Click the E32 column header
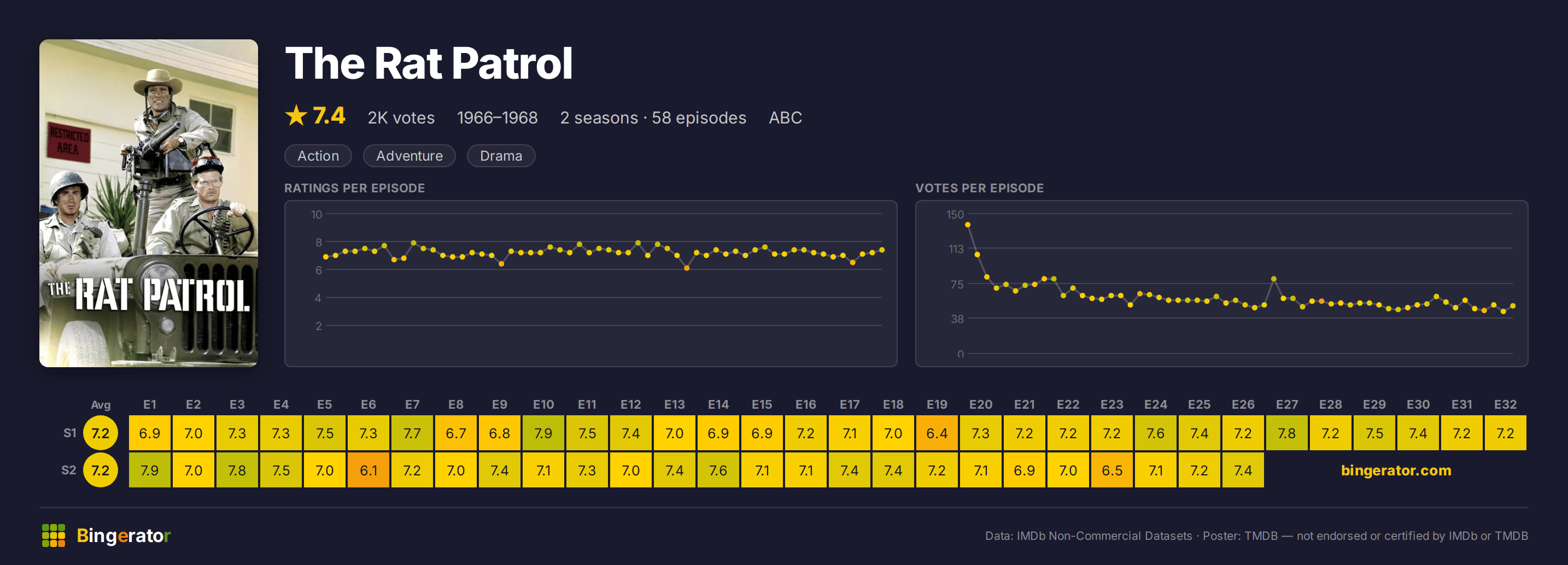 pyautogui.click(x=1505, y=404)
